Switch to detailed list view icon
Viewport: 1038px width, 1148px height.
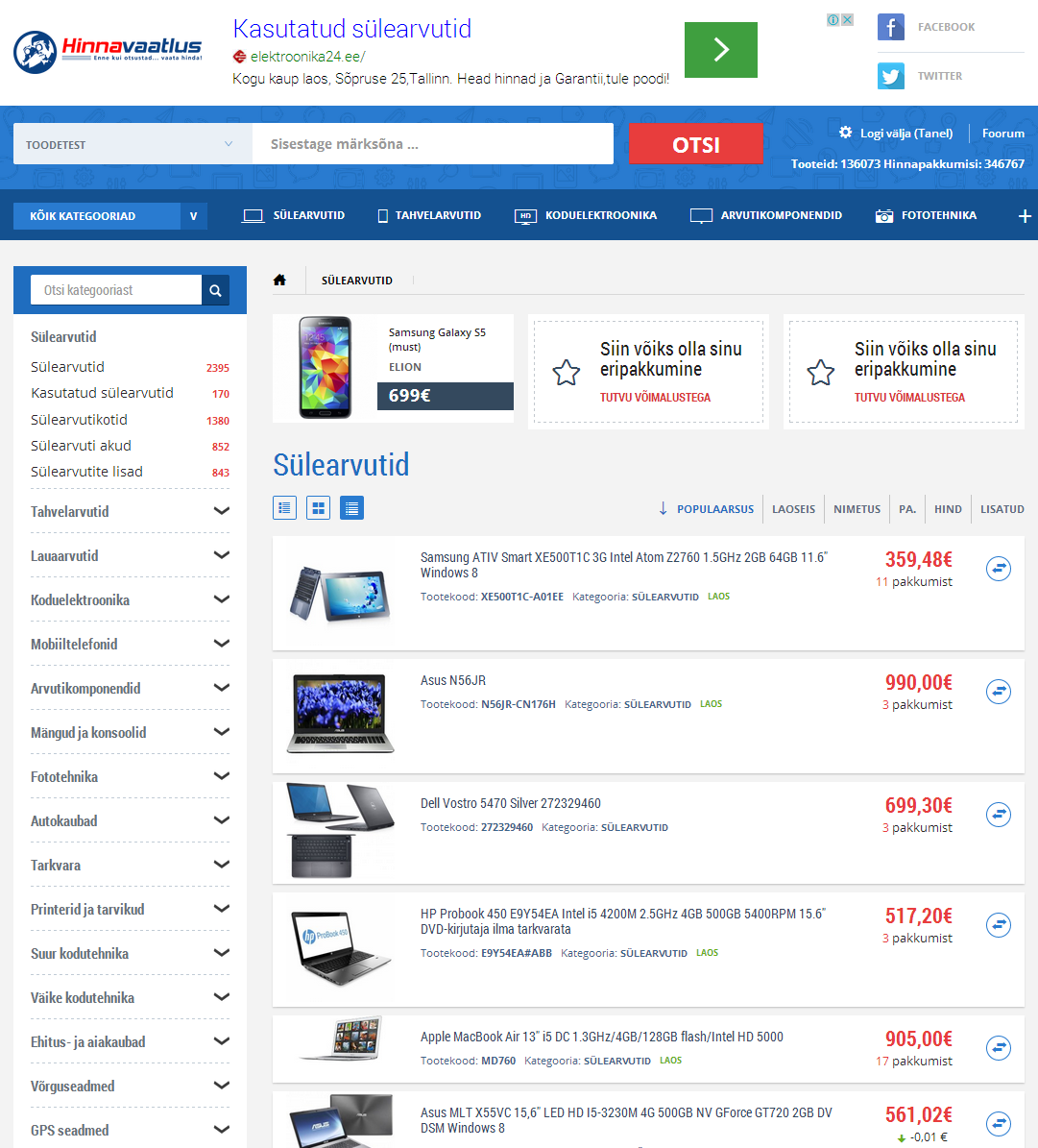285,508
